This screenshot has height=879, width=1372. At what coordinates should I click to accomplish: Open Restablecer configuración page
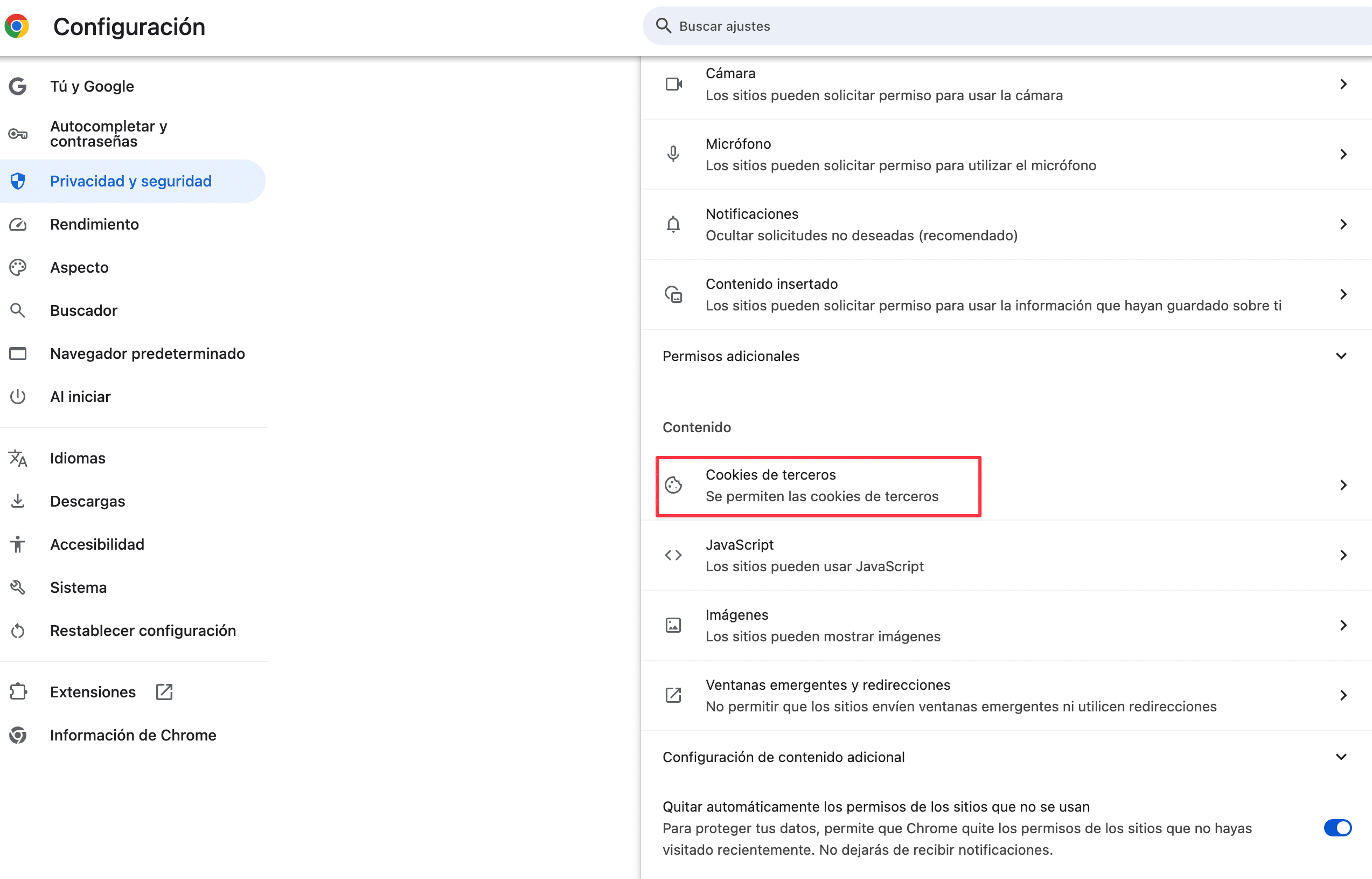(x=143, y=631)
